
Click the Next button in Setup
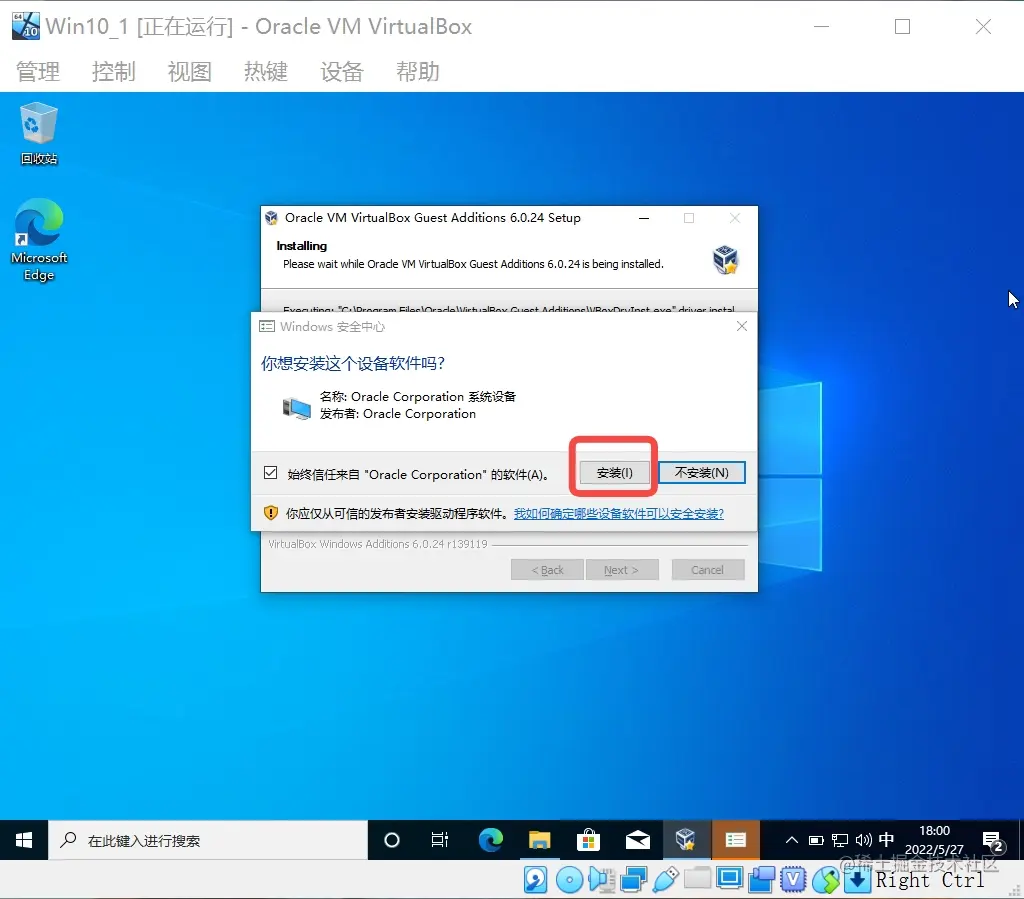[621, 570]
